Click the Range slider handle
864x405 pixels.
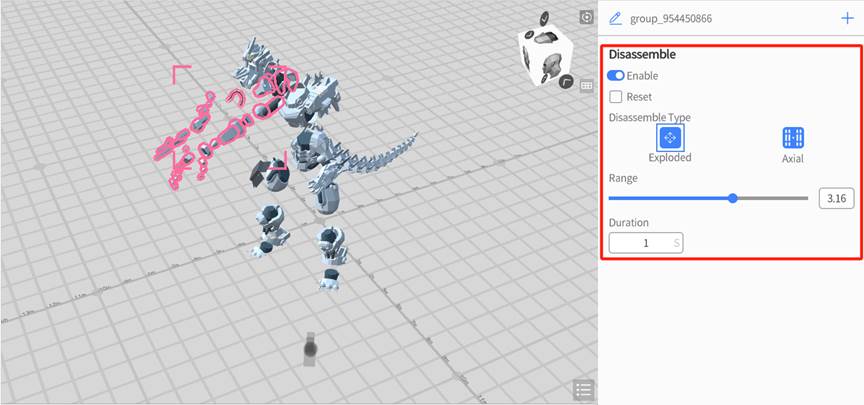click(733, 198)
